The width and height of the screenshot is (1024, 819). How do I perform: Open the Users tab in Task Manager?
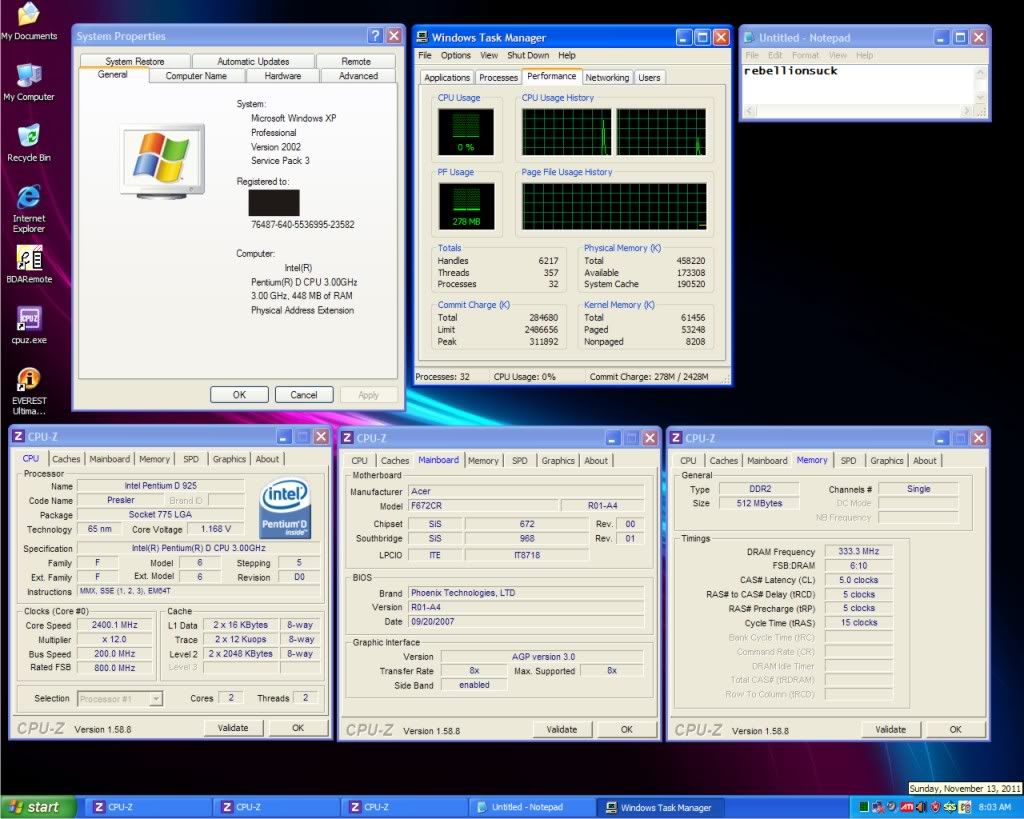[x=649, y=78]
